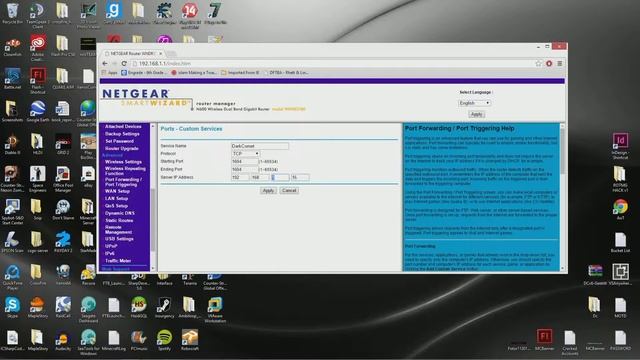The width and height of the screenshot is (640, 360).
Task: Open Set Password sidebar item
Action: tap(119, 141)
